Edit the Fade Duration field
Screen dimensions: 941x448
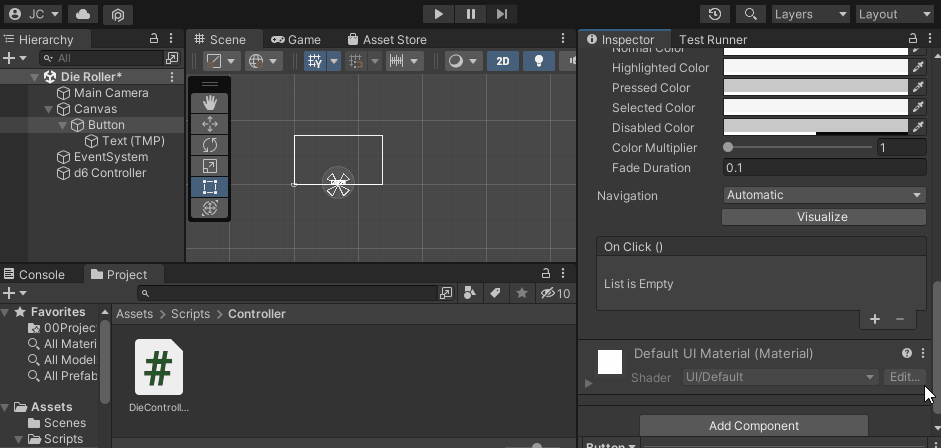[x=824, y=168]
